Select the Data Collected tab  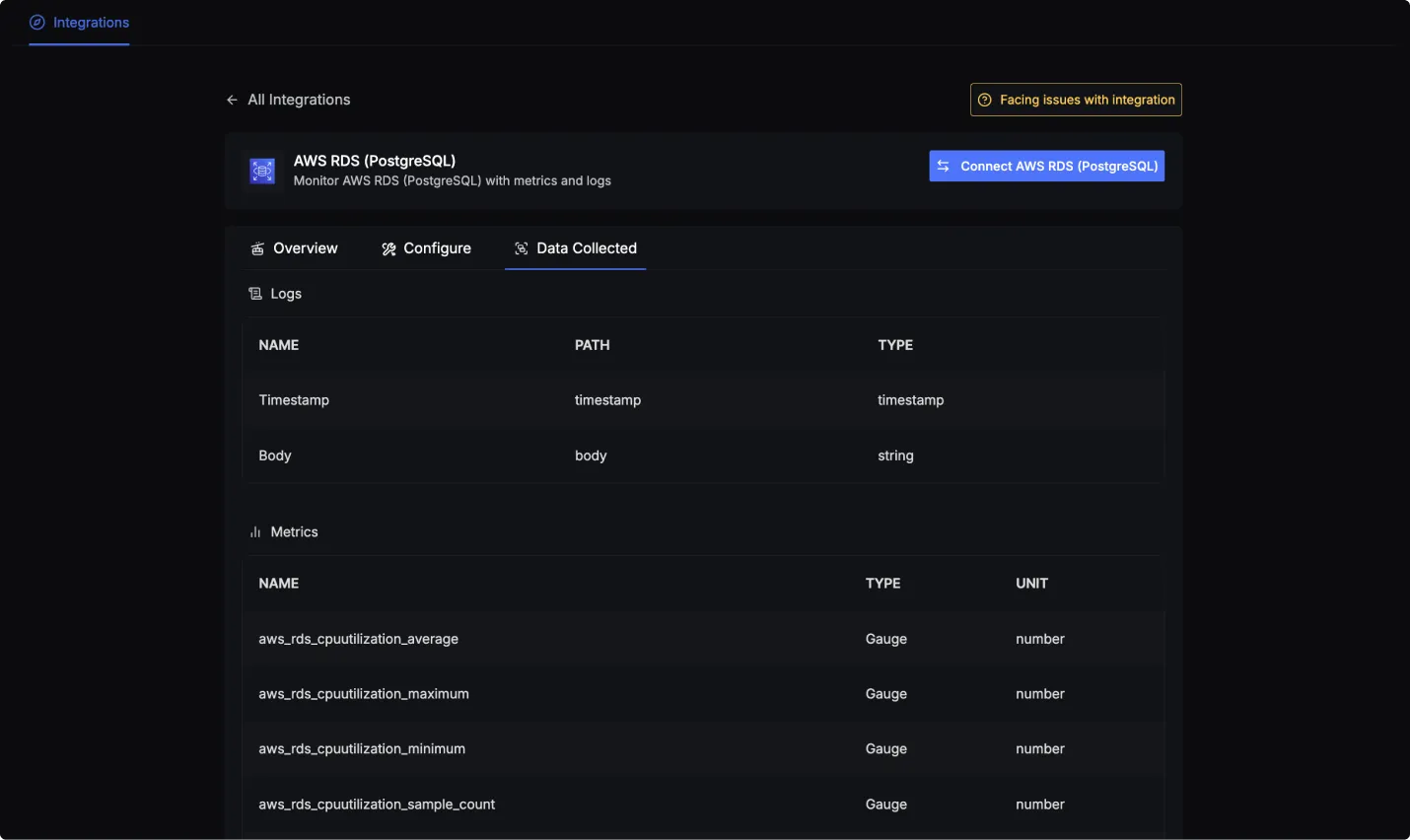point(576,248)
